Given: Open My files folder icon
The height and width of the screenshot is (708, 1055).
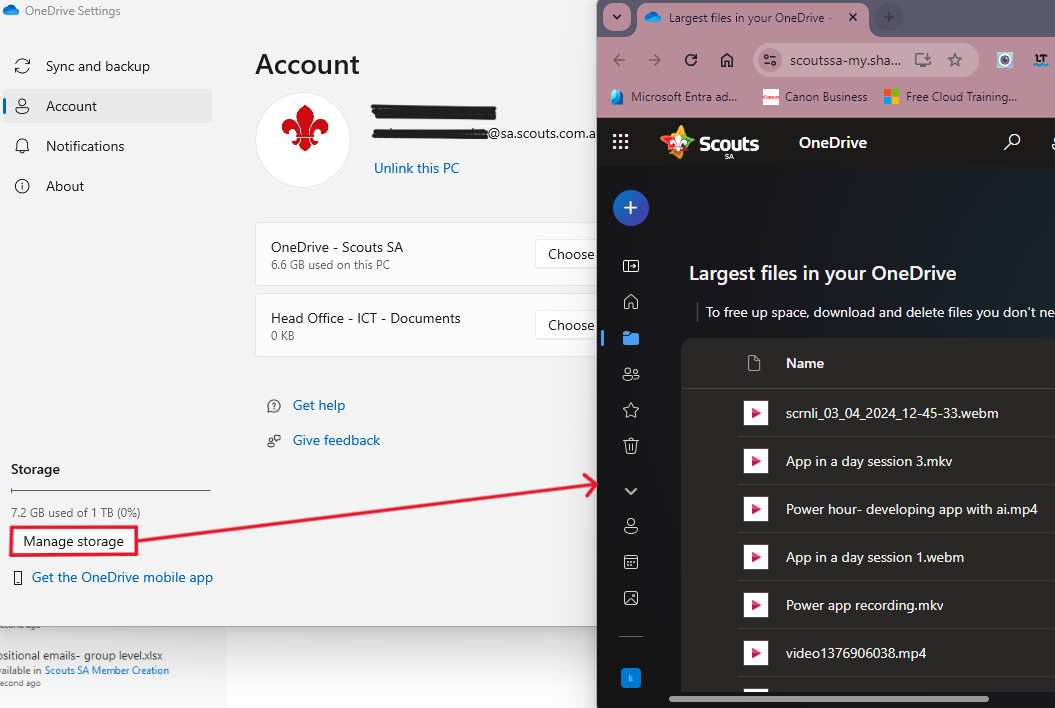Looking at the screenshot, I should click(630, 338).
